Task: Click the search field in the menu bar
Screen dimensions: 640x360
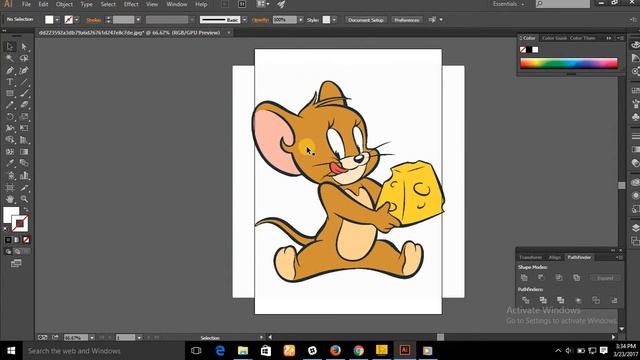Action: [562, 4]
